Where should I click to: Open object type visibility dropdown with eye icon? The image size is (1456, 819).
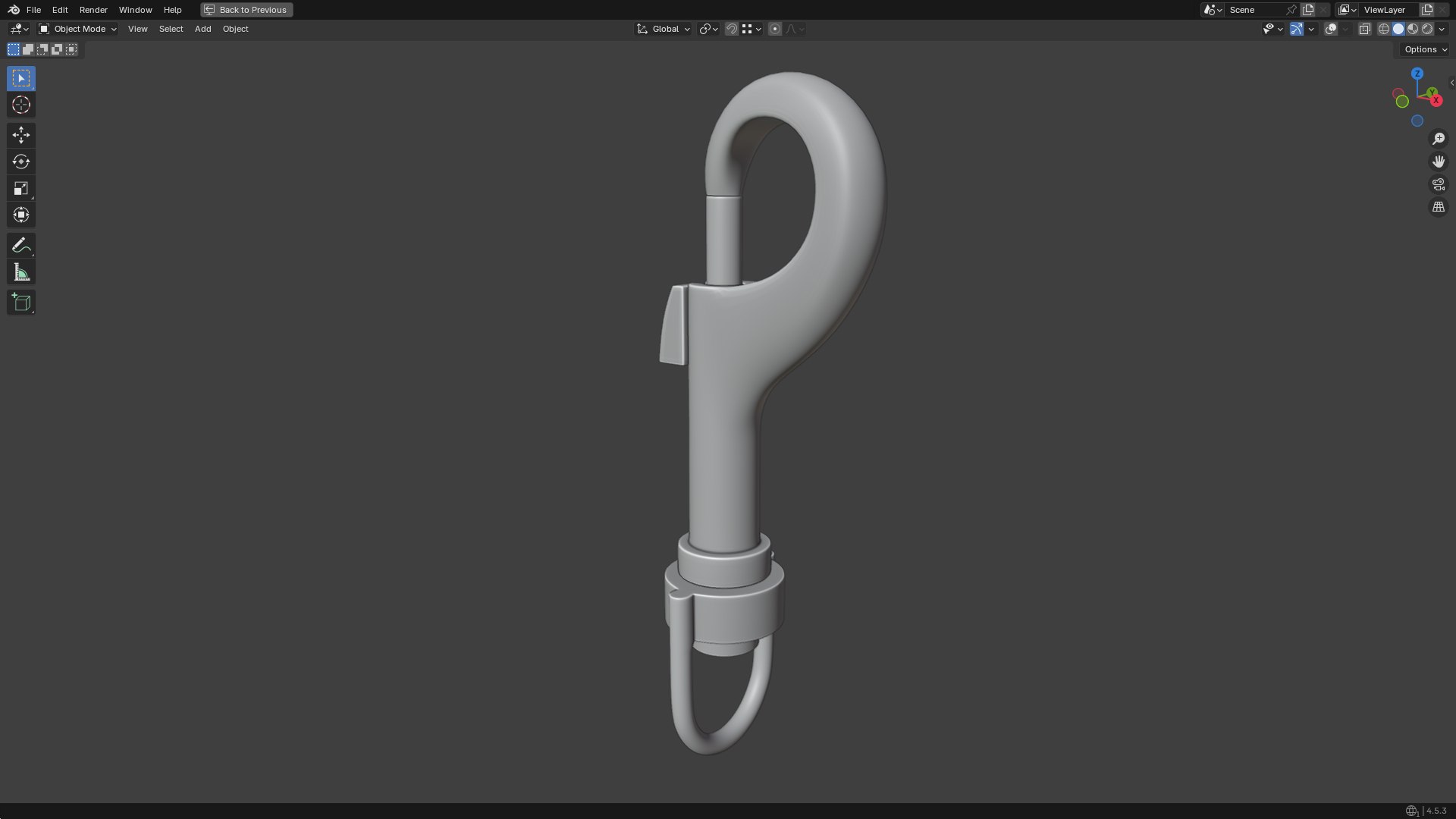(x=1272, y=29)
